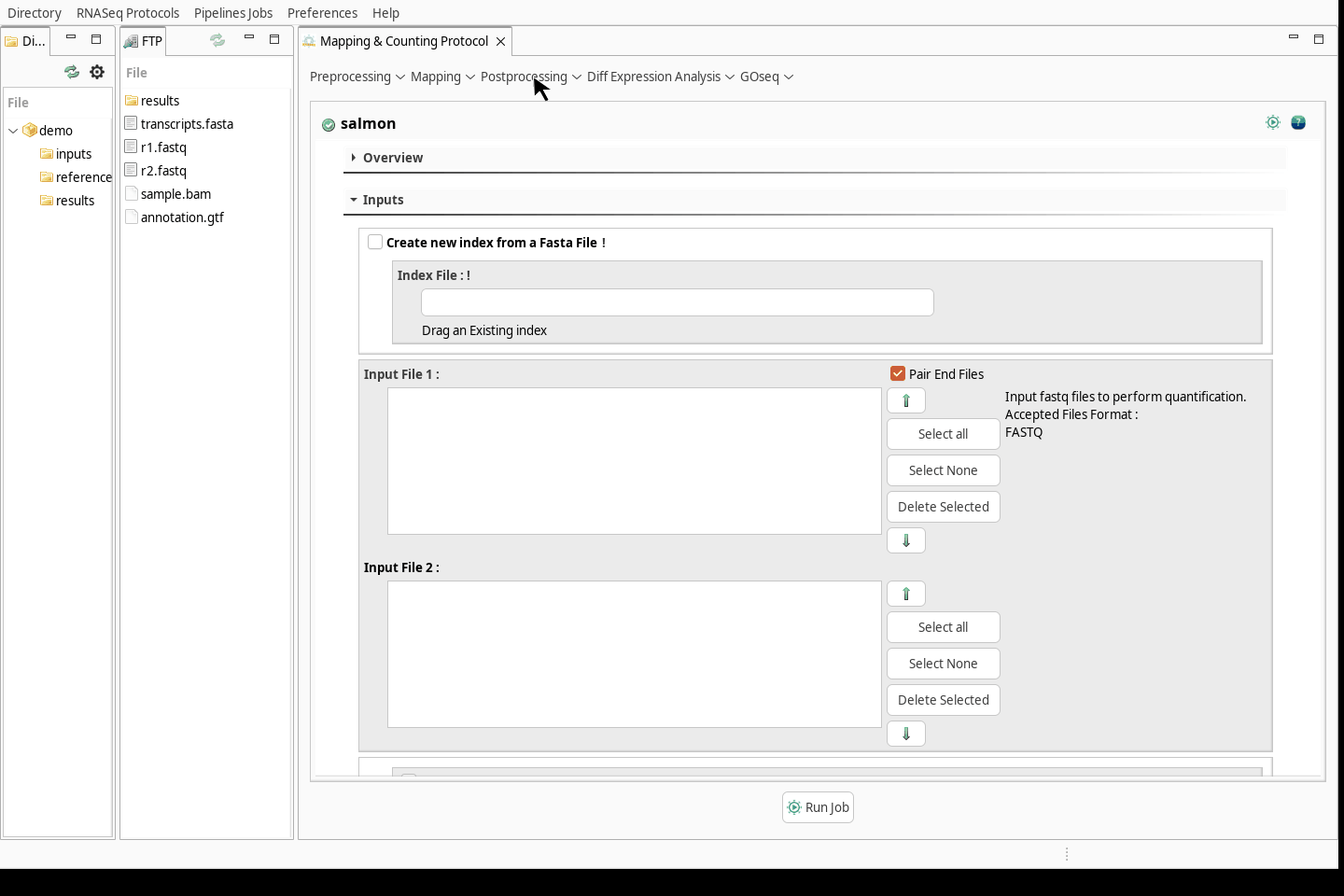The height and width of the screenshot is (896, 1344).
Task: Enable Create new index from Fasta File
Action: tap(375, 242)
